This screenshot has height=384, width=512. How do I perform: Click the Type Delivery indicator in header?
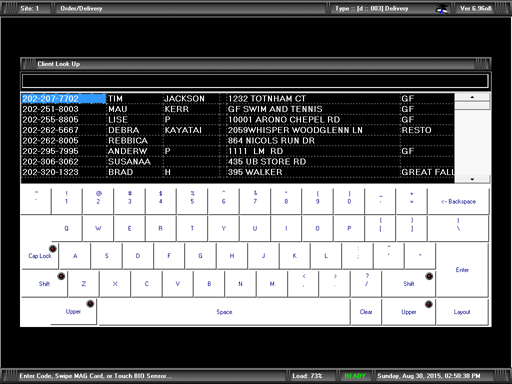click(x=371, y=9)
